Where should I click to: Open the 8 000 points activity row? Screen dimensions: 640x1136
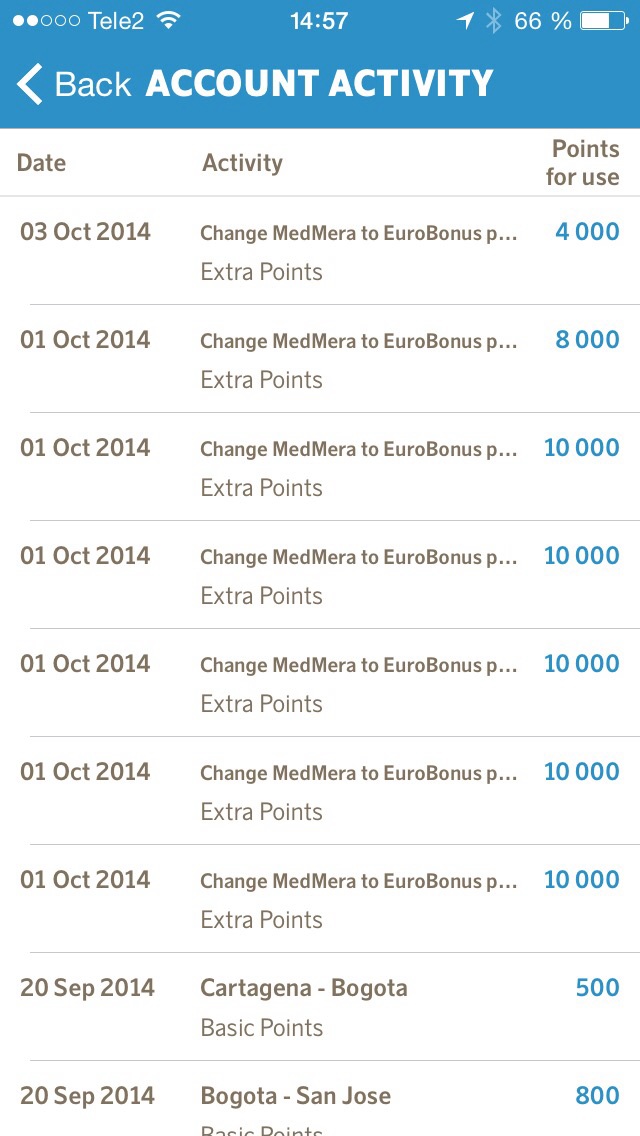[x=320, y=359]
